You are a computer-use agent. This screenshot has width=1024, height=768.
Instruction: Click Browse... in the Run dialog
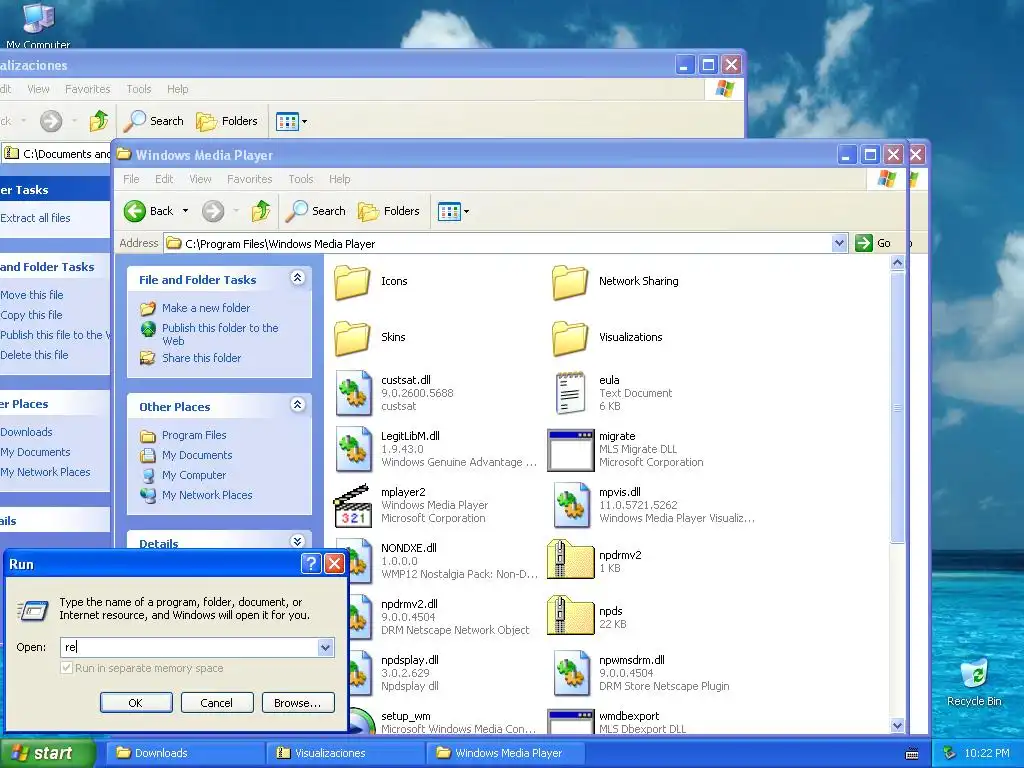298,703
